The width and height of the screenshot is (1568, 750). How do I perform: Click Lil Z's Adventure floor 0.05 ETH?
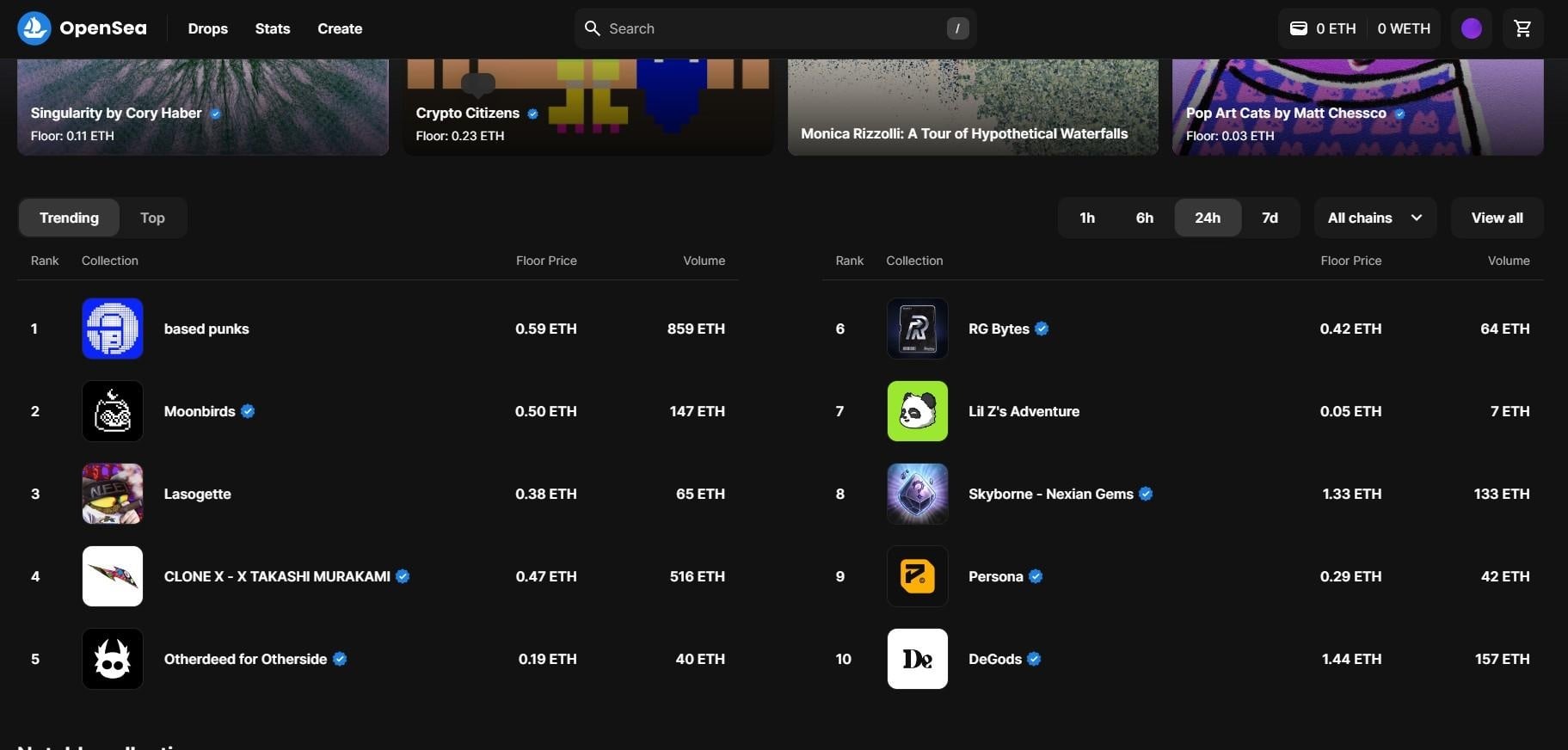coord(1351,411)
